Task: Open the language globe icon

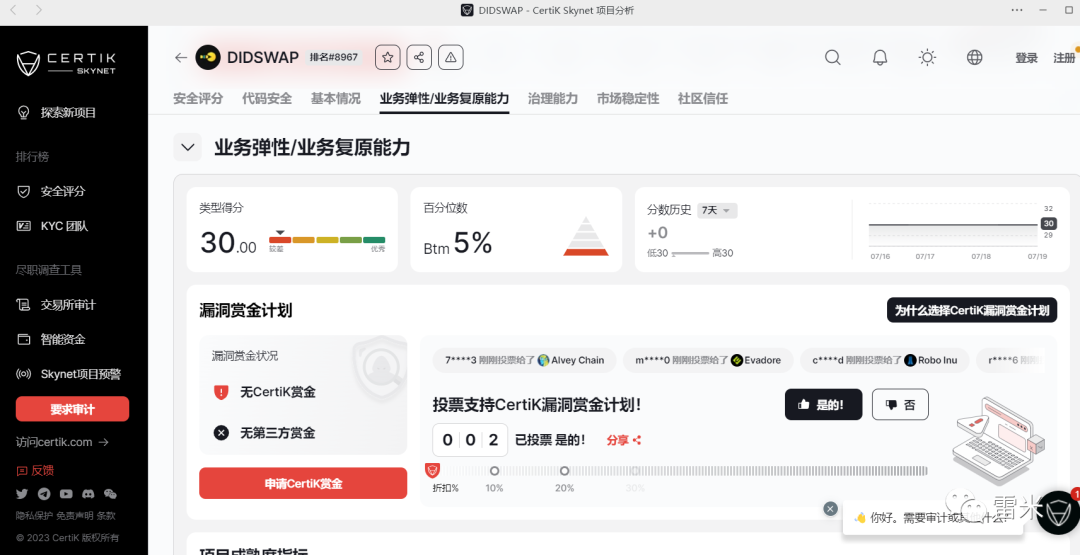Action: click(975, 58)
